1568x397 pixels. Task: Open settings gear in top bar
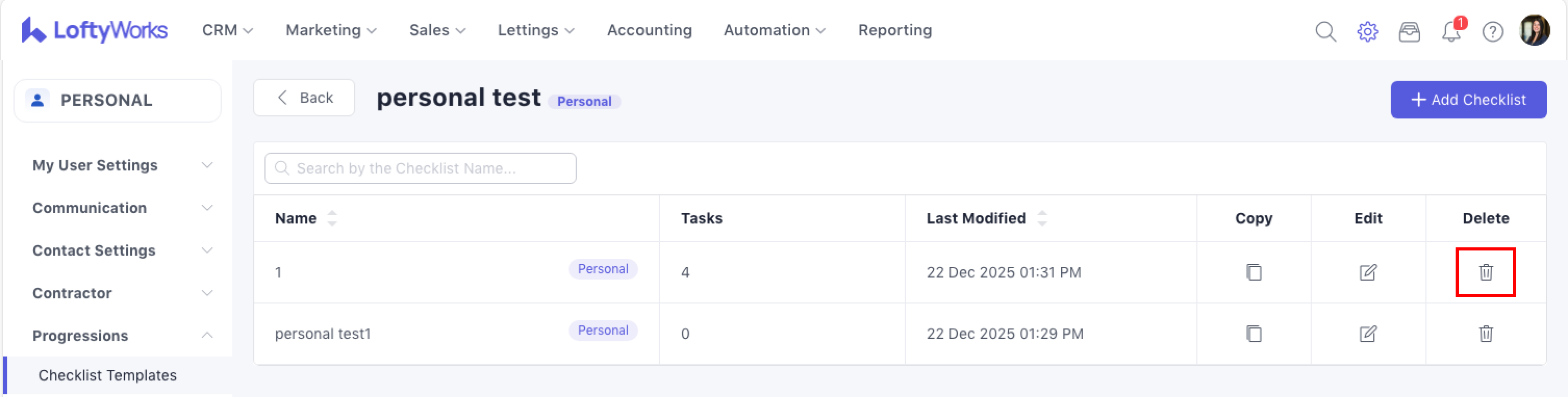click(1367, 31)
